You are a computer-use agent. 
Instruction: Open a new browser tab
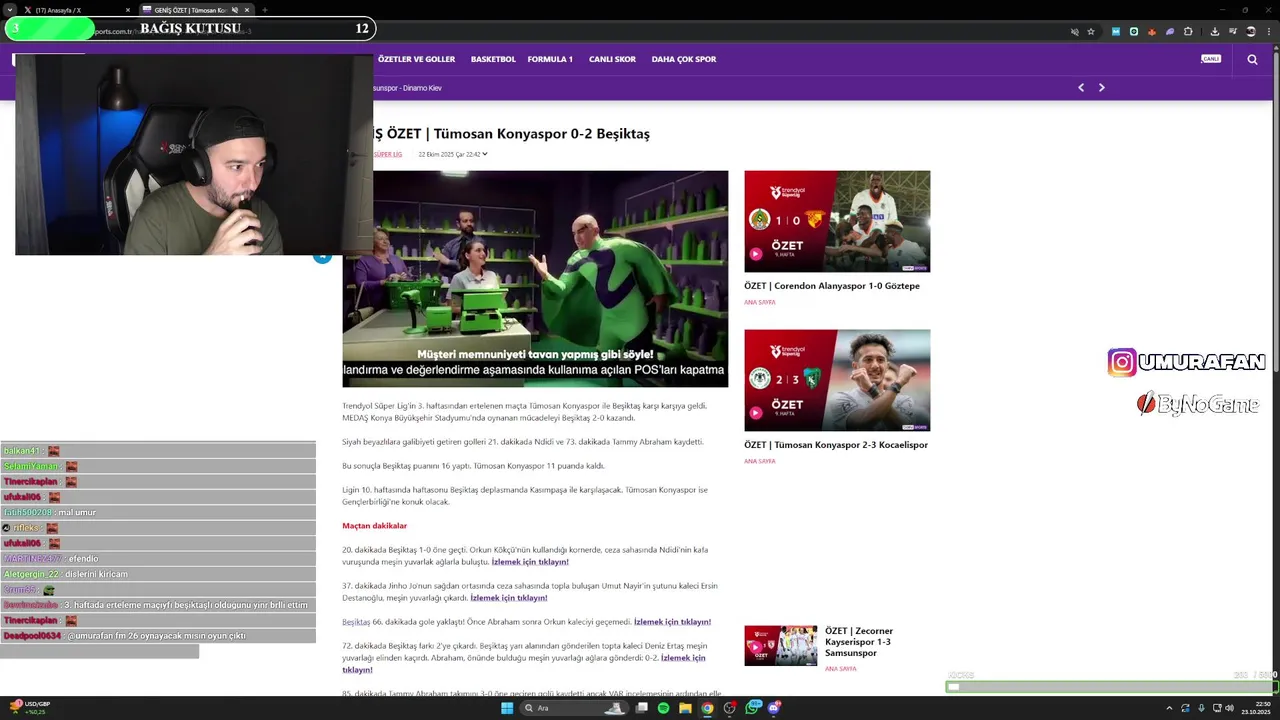[x=265, y=10]
